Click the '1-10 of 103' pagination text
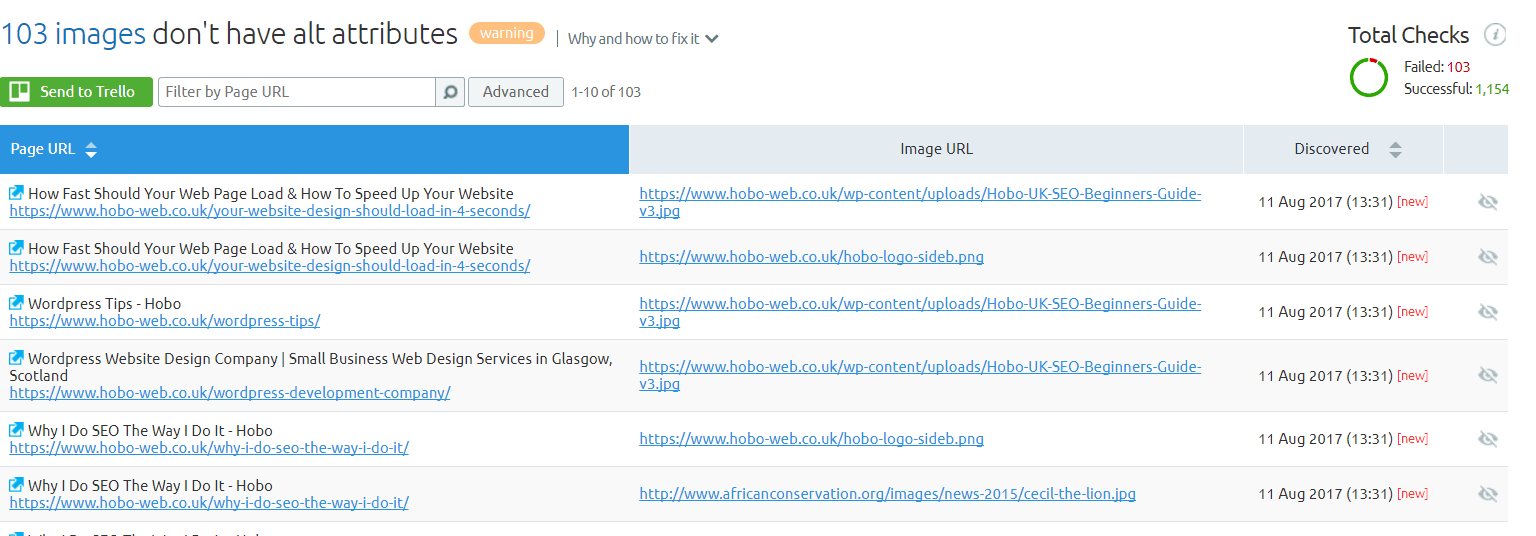The height and width of the screenshot is (536, 1536). (x=606, y=92)
